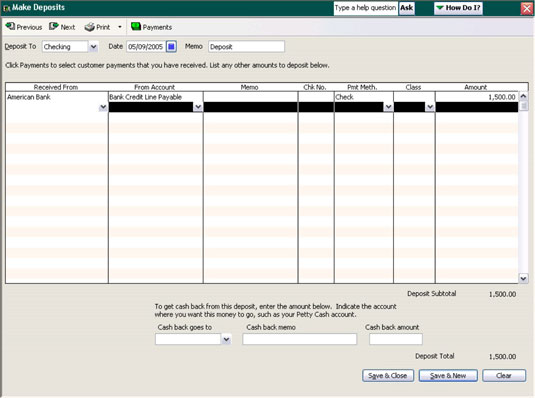
Task: Go to the Previous deposit
Action: [24, 27]
